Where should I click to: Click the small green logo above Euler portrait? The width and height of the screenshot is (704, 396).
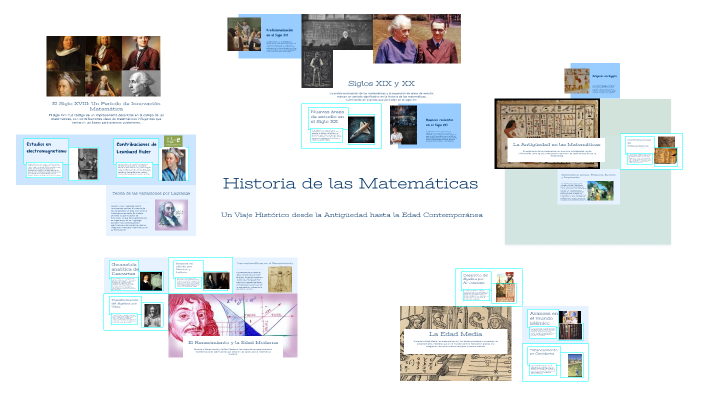pyautogui.click(x=173, y=141)
